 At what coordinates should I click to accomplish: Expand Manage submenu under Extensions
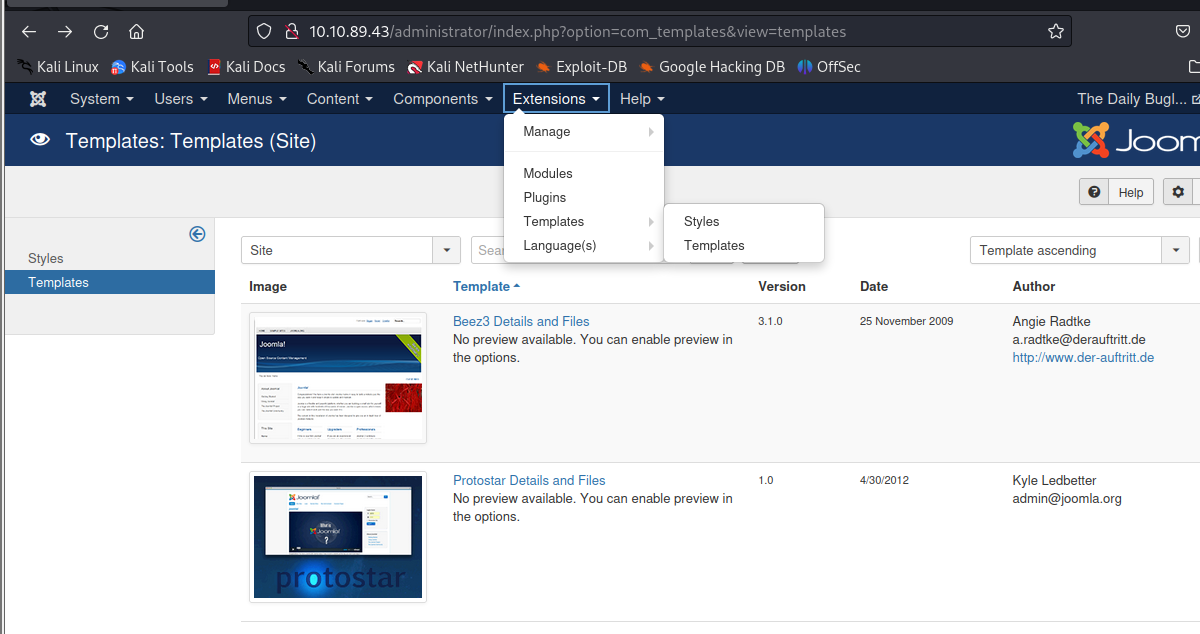(x=584, y=132)
